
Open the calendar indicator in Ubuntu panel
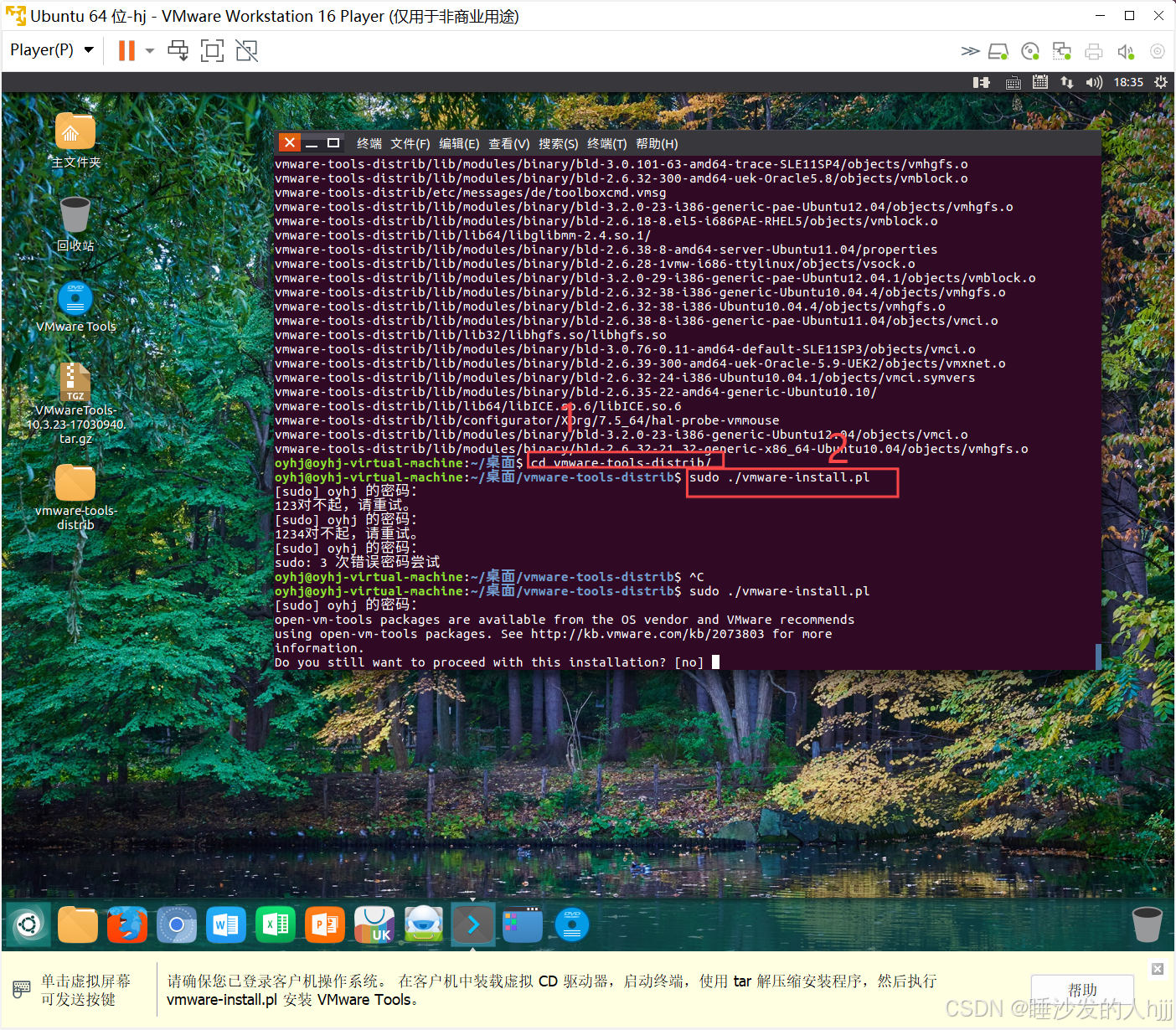(1040, 82)
